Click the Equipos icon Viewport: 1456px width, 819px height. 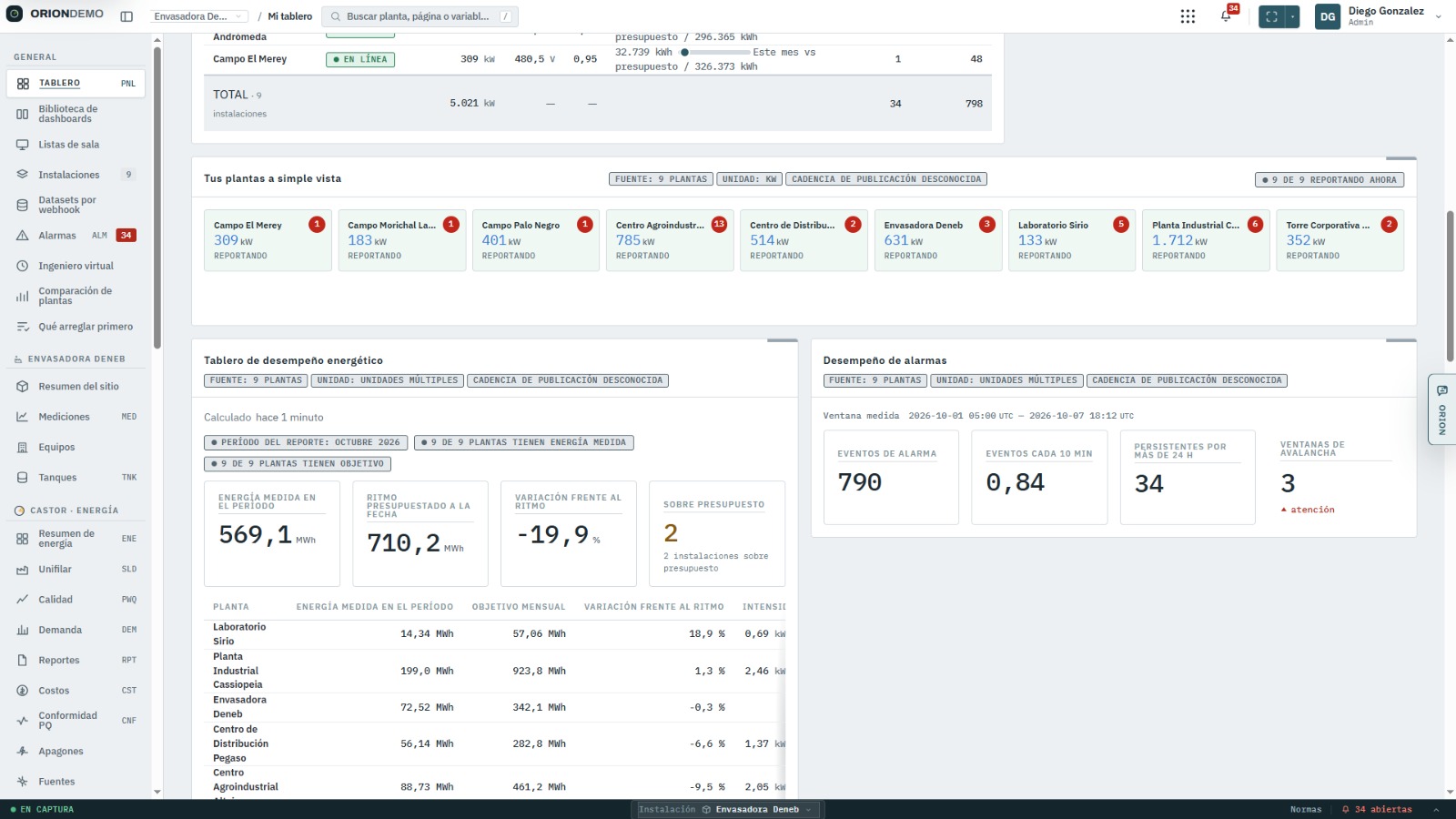23,447
